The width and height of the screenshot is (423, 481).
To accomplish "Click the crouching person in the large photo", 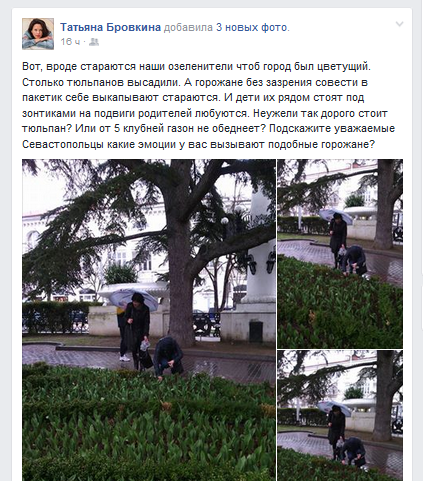I will point(168,357).
